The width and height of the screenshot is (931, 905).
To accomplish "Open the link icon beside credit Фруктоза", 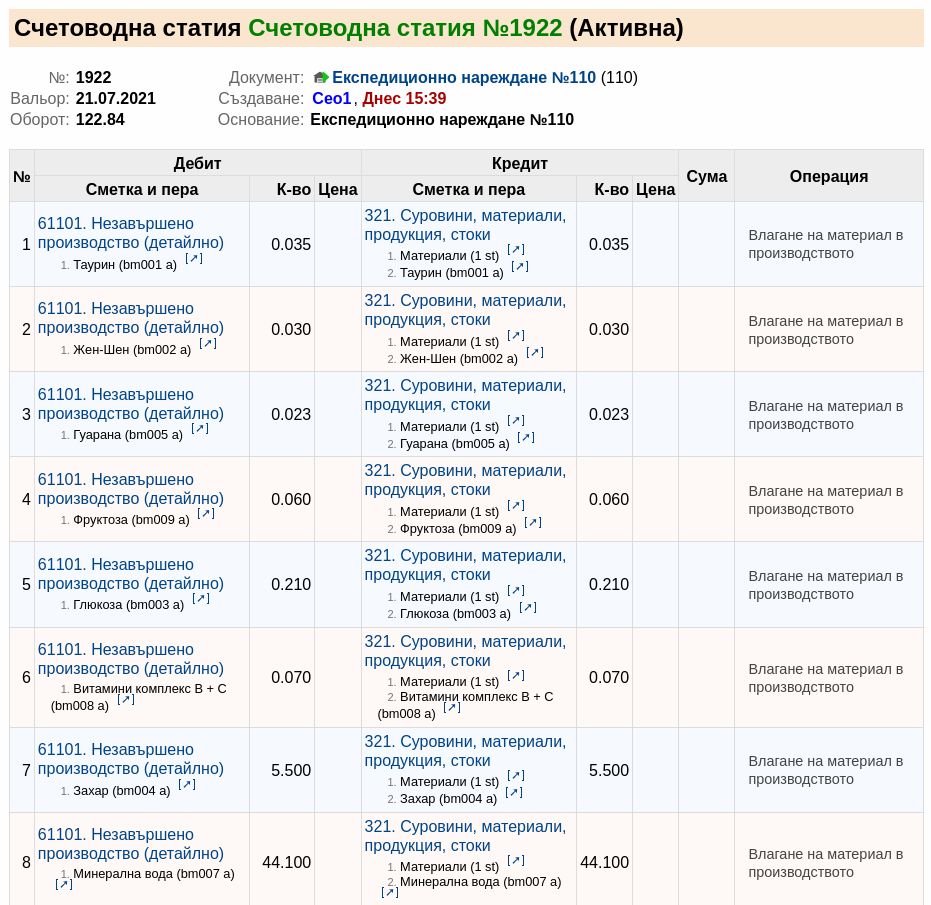I will click(x=533, y=523).
